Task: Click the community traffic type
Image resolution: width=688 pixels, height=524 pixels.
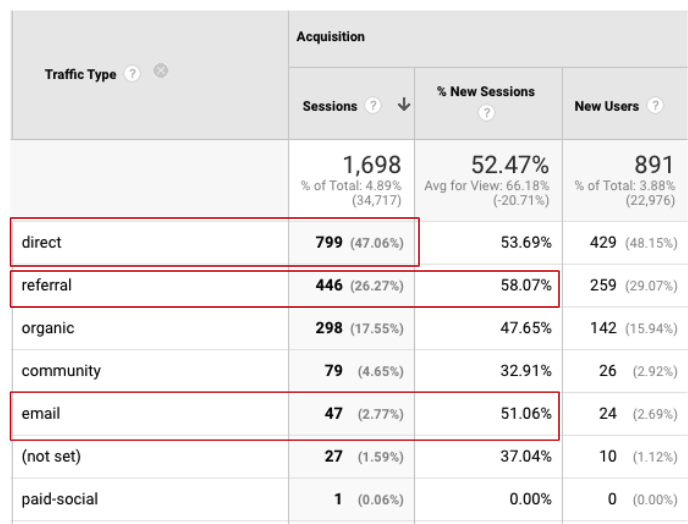Action: tap(61, 371)
